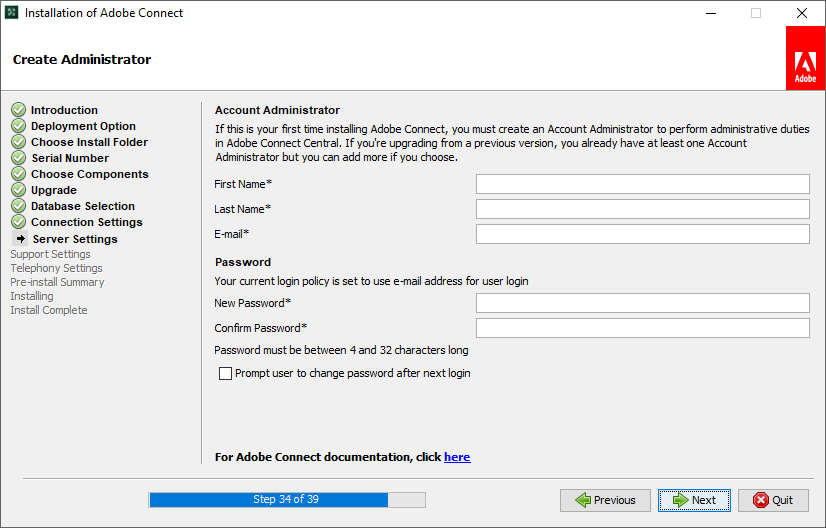826x528 pixels.
Task: Select the Installing step label
Action: (x=32, y=296)
